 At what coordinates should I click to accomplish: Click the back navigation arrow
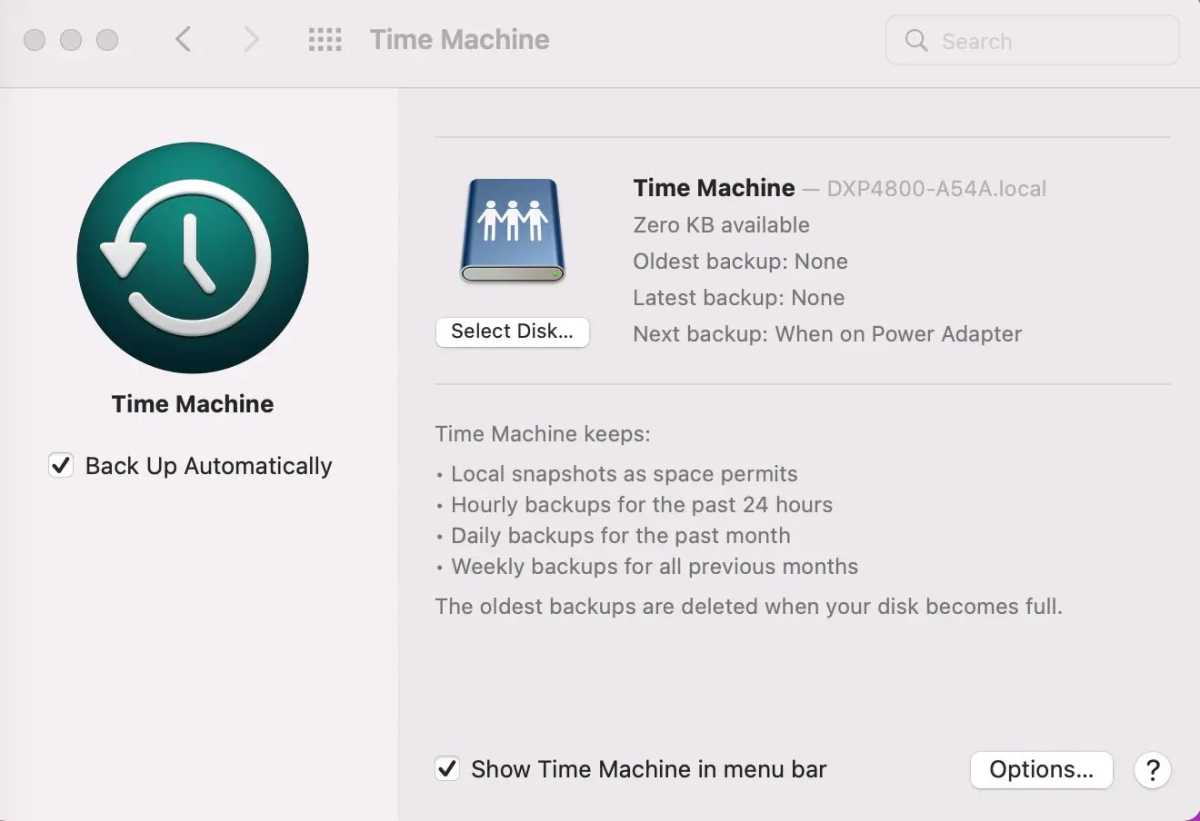pyautogui.click(x=182, y=39)
